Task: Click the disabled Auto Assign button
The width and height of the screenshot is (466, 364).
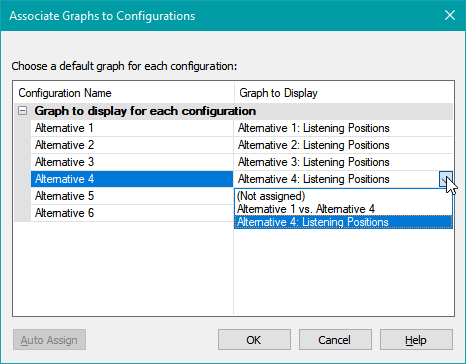Action: click(49, 340)
